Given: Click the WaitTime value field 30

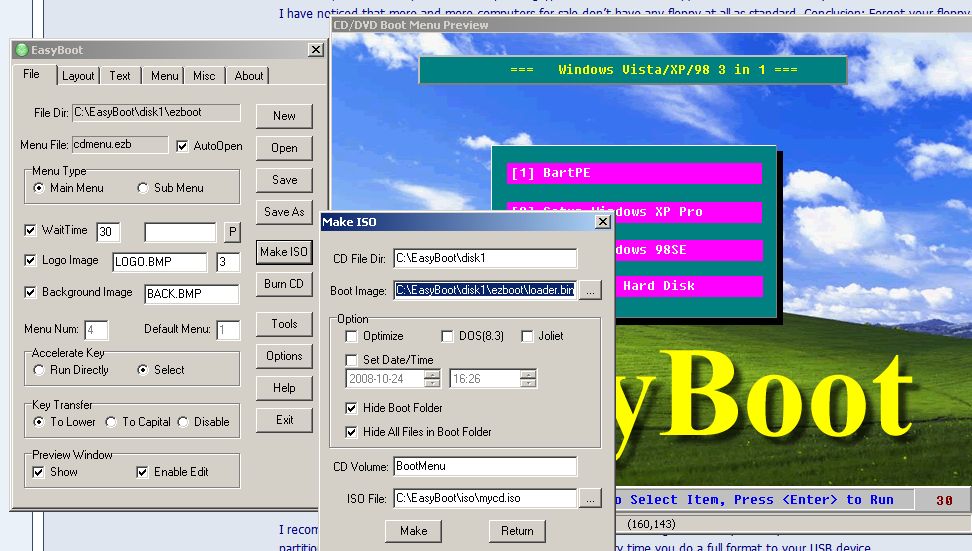Looking at the screenshot, I should (x=108, y=232).
